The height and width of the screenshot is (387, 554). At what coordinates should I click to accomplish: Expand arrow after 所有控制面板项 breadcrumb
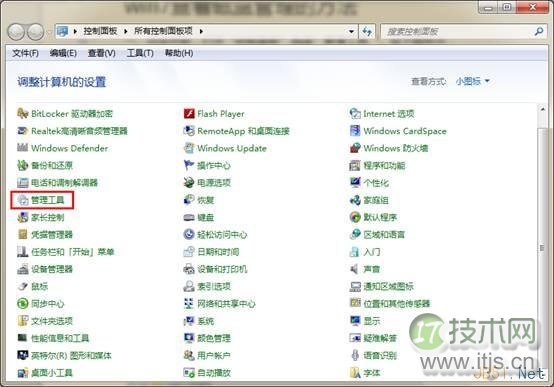[x=201, y=31]
